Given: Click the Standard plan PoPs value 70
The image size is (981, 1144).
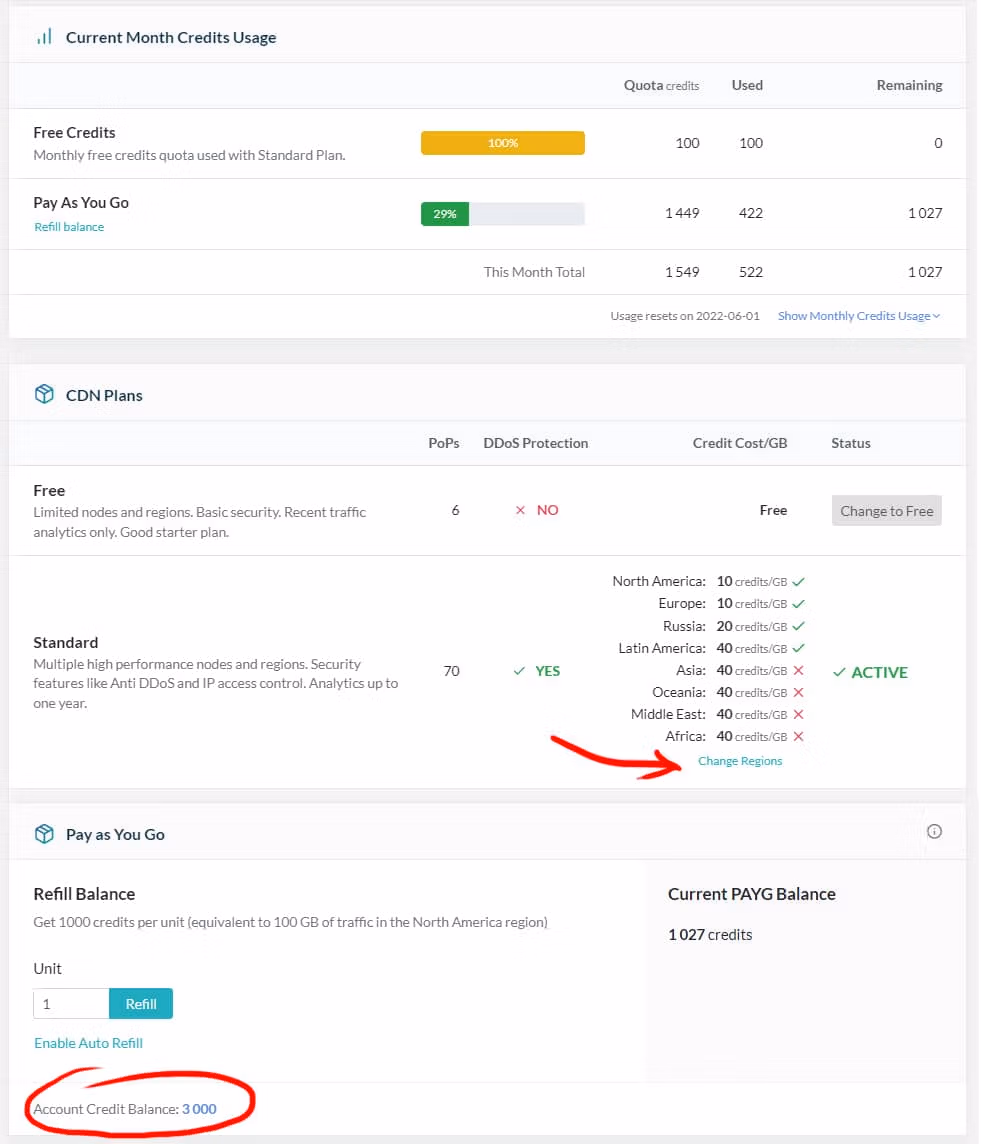Looking at the screenshot, I should coord(451,670).
